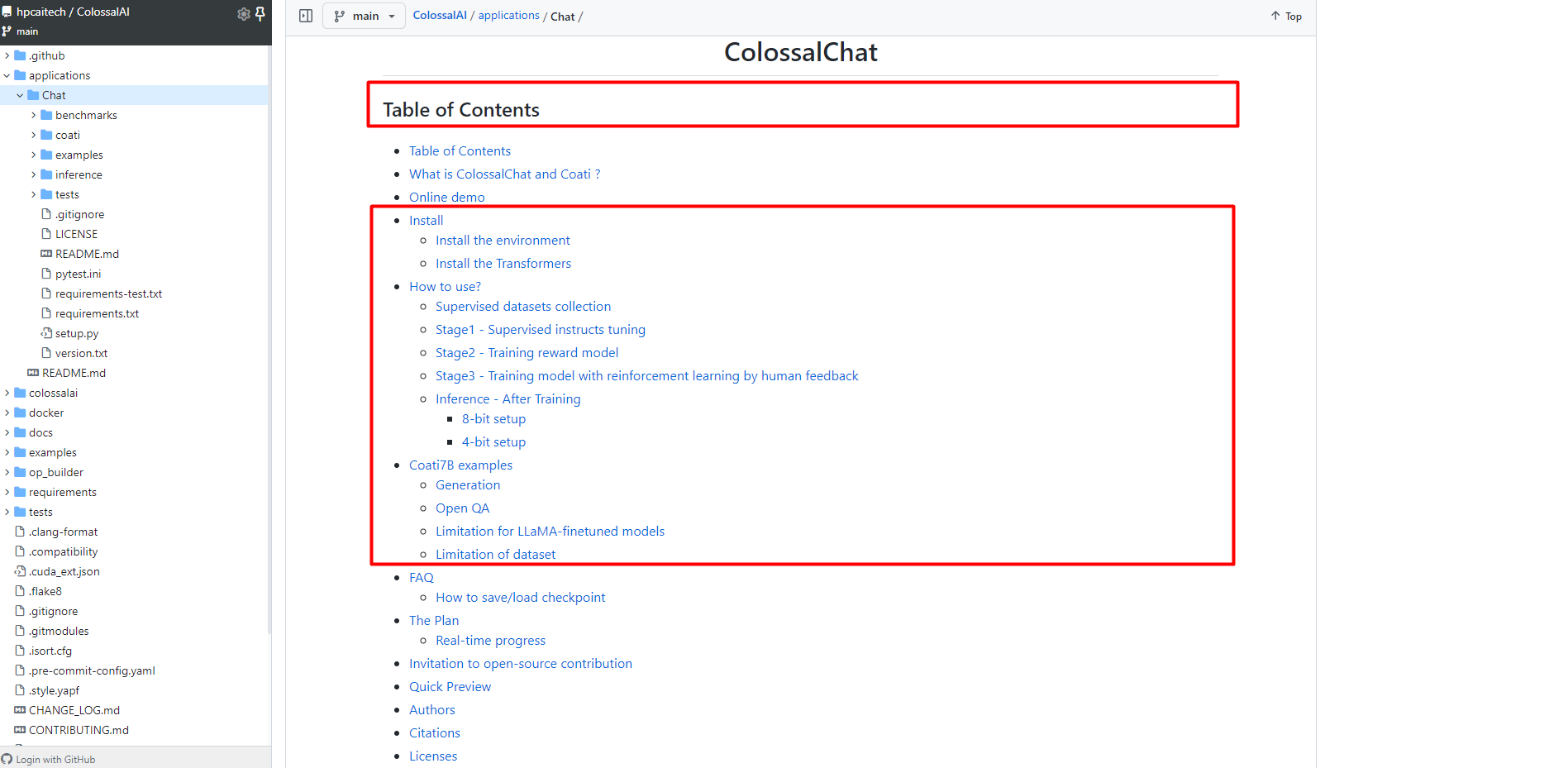
Task: Click the branch icon in the main button
Action: coord(340,16)
